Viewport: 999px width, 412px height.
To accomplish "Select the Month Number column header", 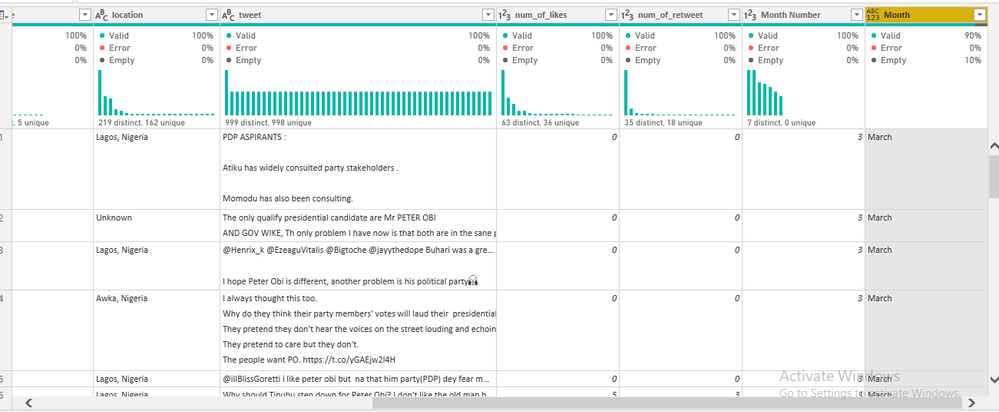I will (803, 15).
